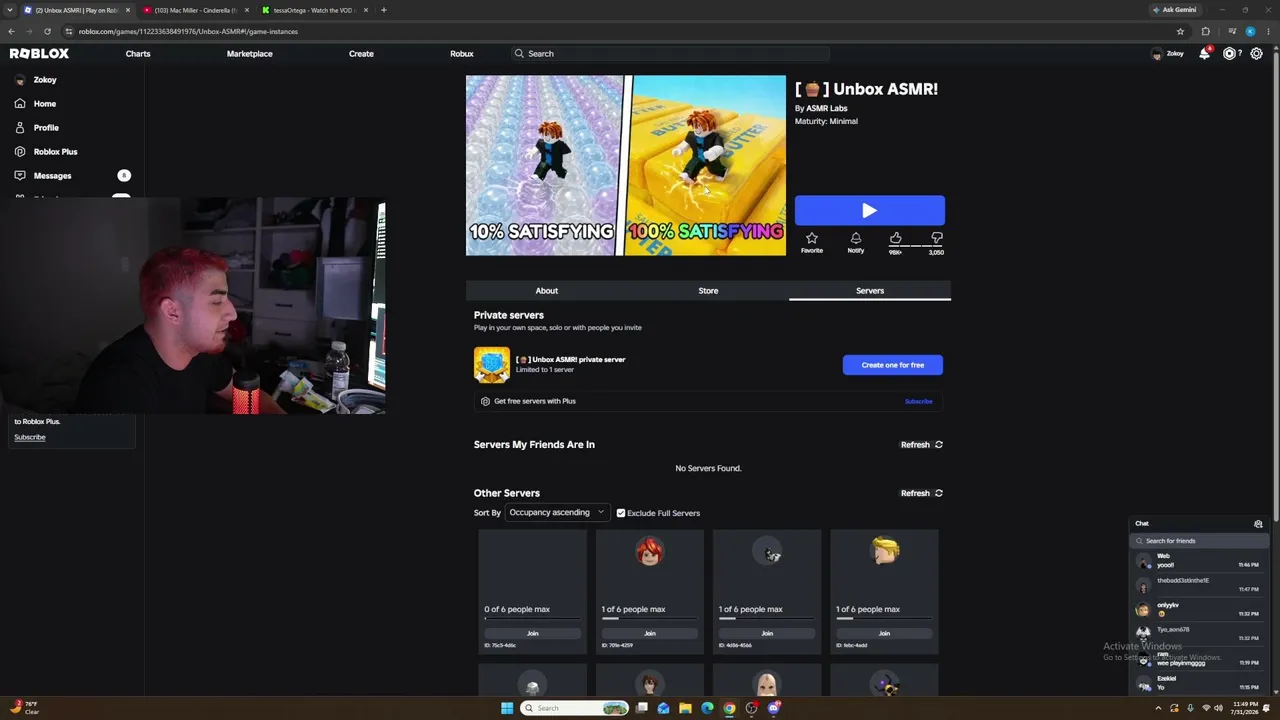Click Create one for free button
The image size is (1280, 720).
(893, 365)
